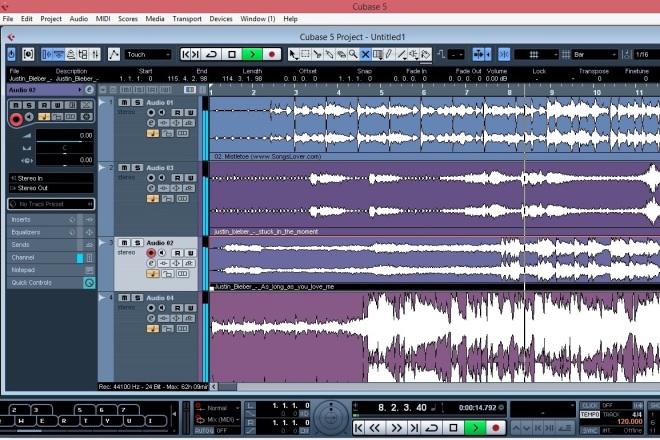Click the Inspector pan control
Viewport: 660px width, 440px height.
tap(64, 149)
